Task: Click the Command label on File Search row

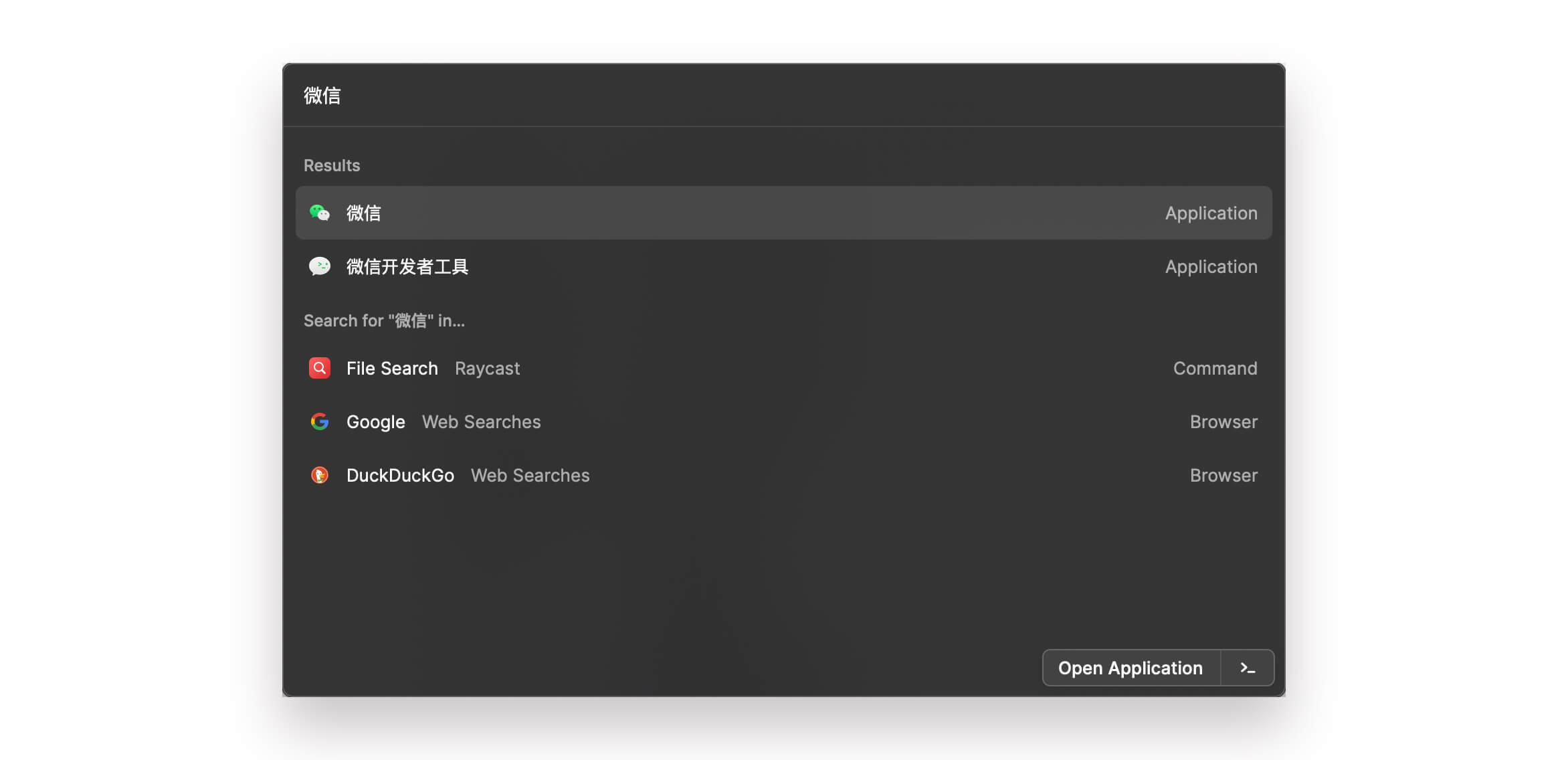Action: tap(1215, 368)
